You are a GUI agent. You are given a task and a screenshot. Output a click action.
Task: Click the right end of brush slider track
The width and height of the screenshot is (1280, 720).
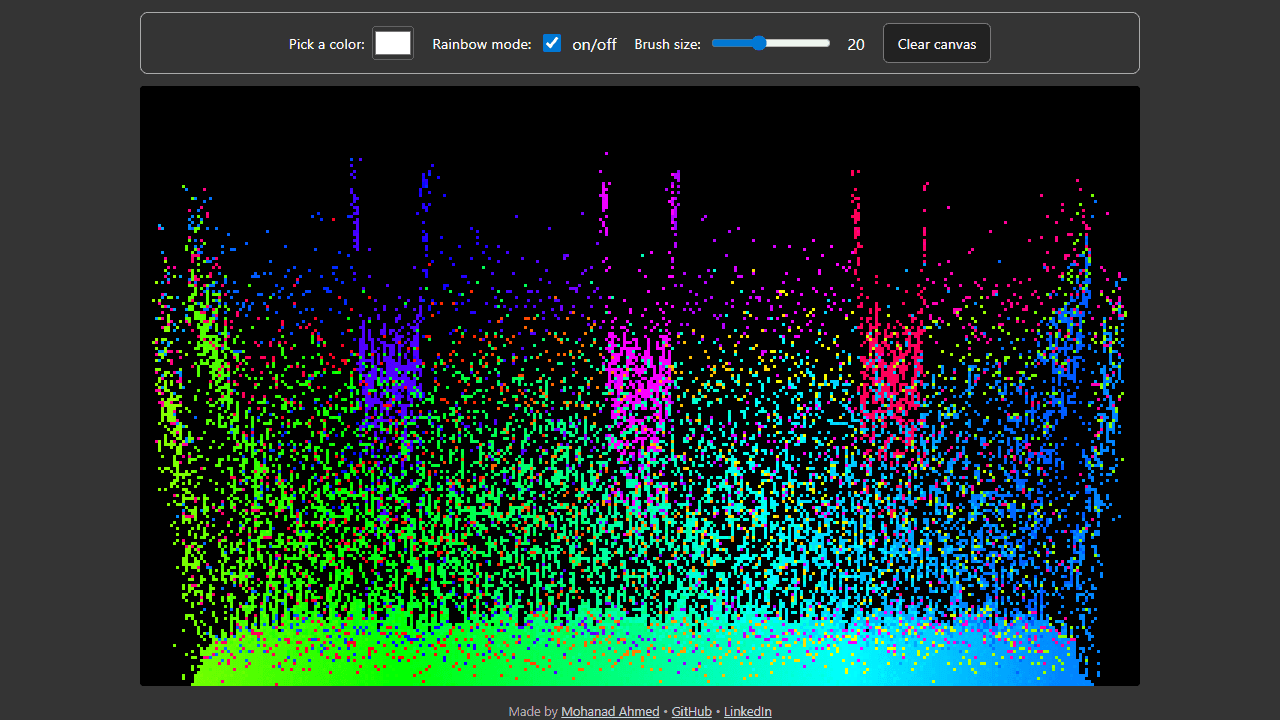click(827, 43)
